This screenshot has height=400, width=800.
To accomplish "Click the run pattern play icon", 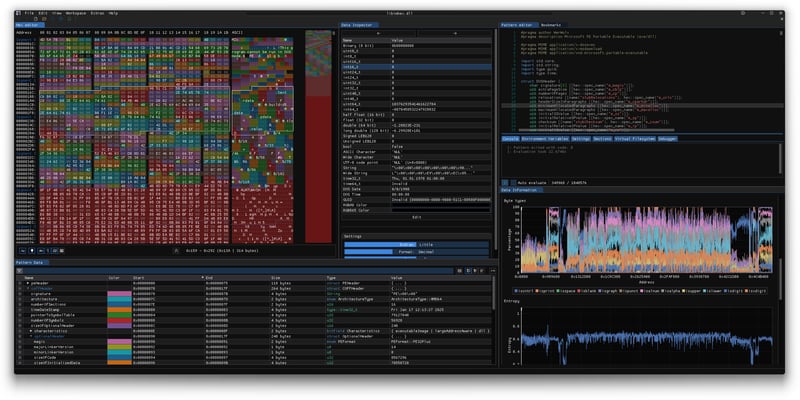I will 504,182.
